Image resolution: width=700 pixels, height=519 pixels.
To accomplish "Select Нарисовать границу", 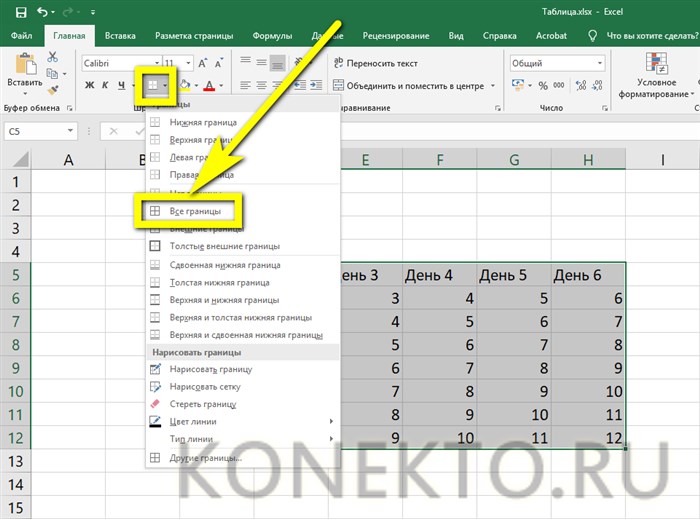I will pyautogui.click(x=243, y=369).
